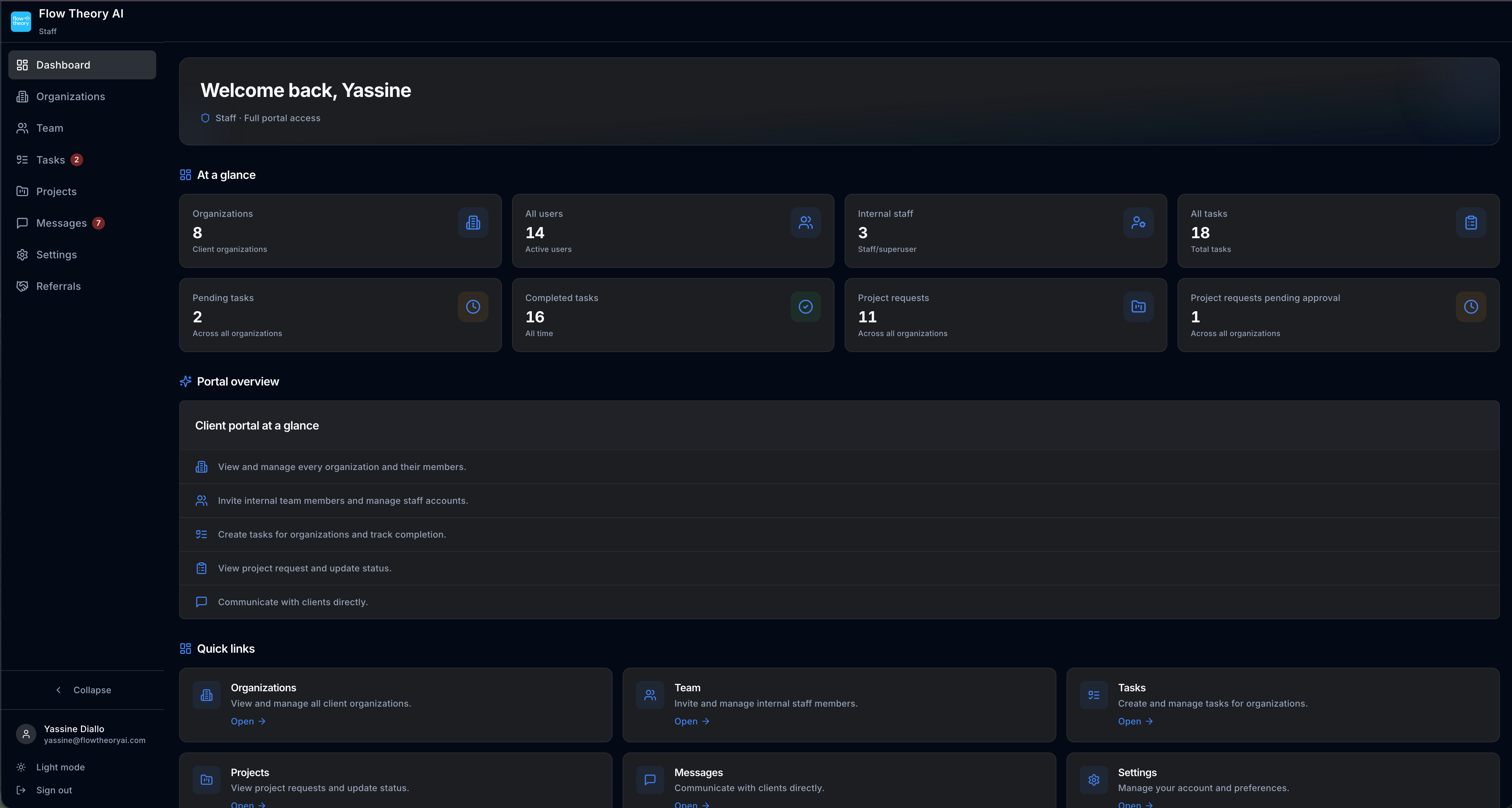
Task: Open the Organizations quick link
Action: click(248, 721)
